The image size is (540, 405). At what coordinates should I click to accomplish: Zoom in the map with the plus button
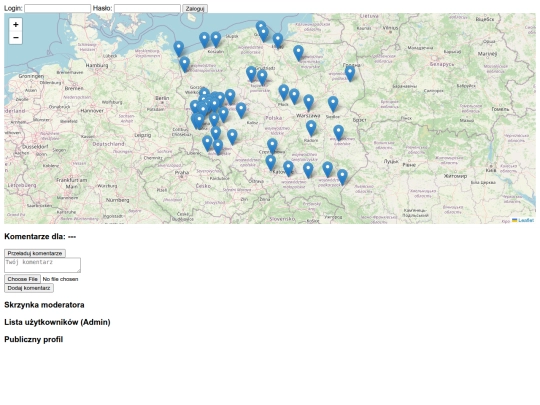coord(15,24)
